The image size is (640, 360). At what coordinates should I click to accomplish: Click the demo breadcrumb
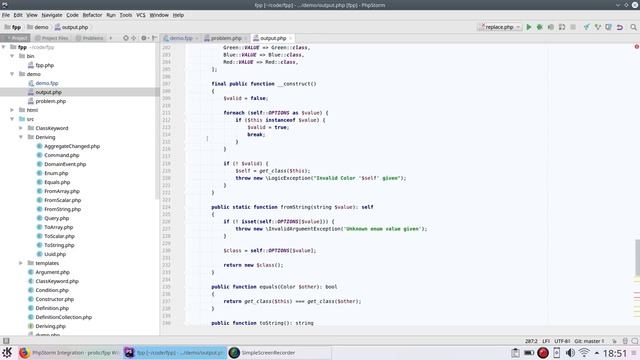pos(38,27)
